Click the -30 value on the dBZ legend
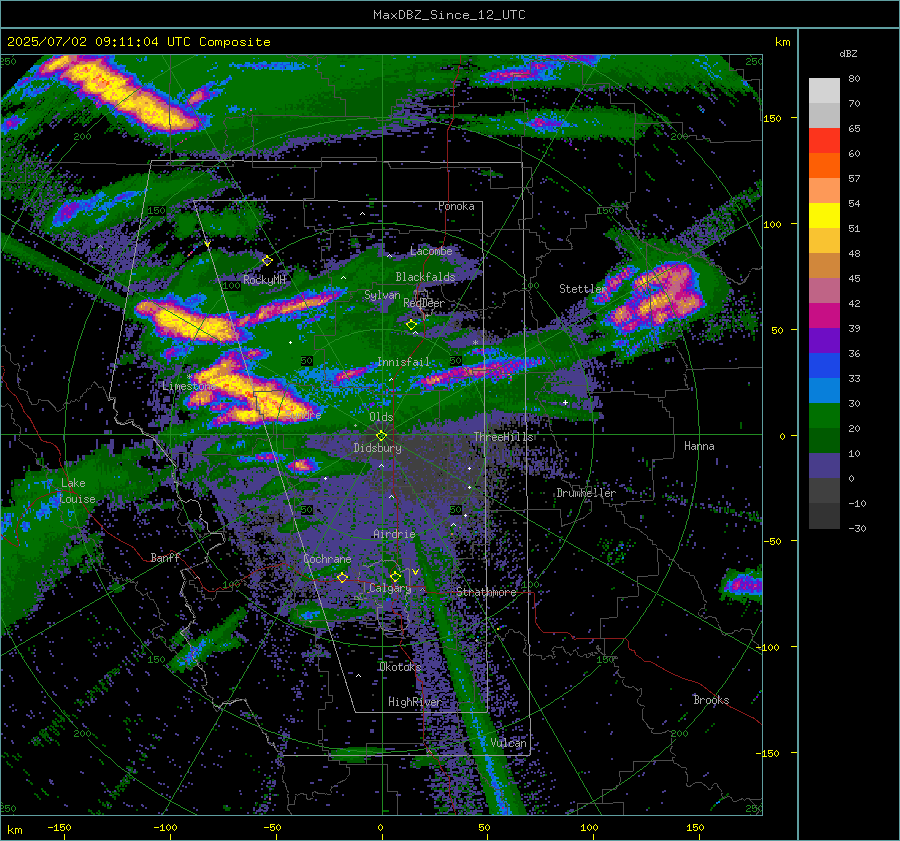 click(857, 528)
